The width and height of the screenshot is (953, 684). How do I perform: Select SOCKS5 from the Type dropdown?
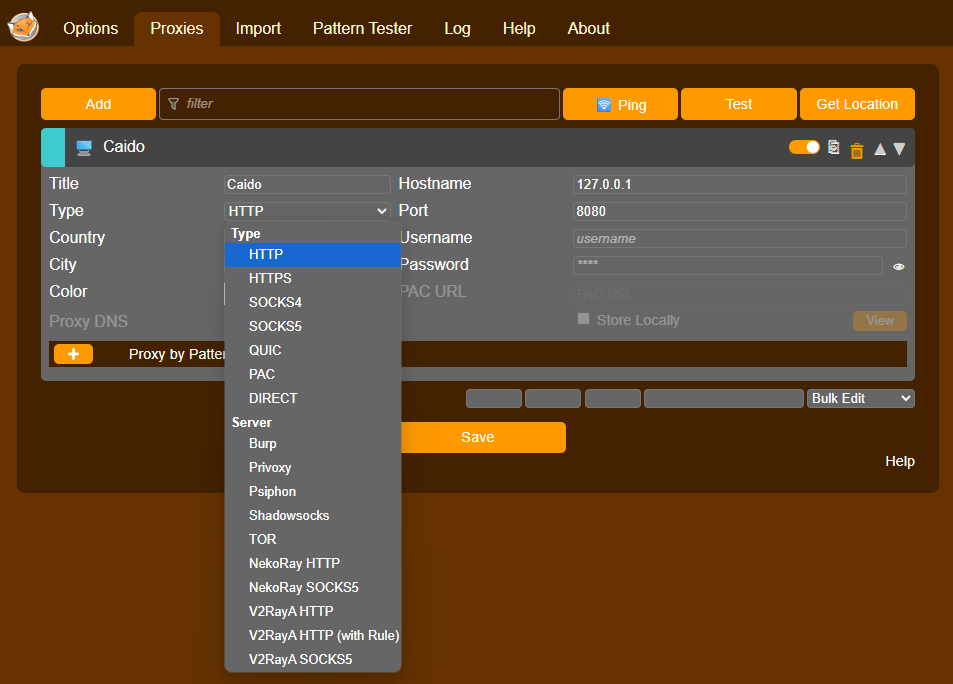pyautogui.click(x=275, y=326)
